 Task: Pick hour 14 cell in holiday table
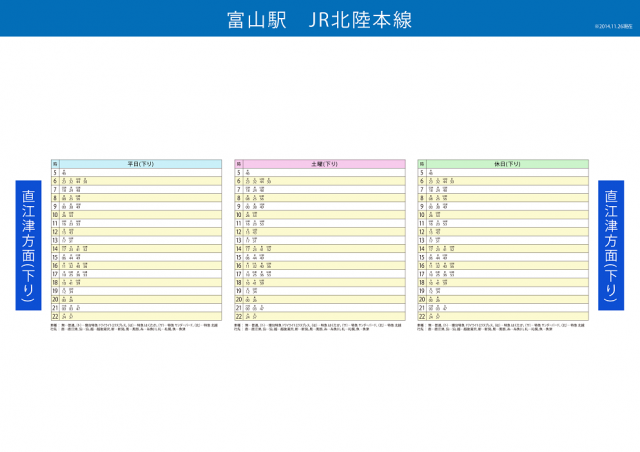click(x=422, y=249)
